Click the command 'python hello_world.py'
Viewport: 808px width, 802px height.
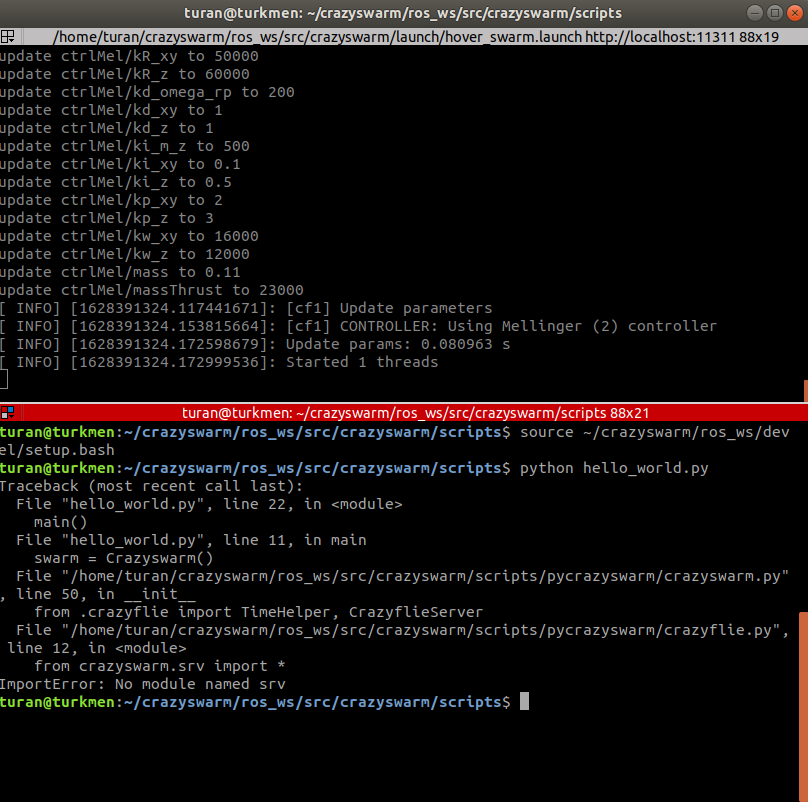(614, 468)
